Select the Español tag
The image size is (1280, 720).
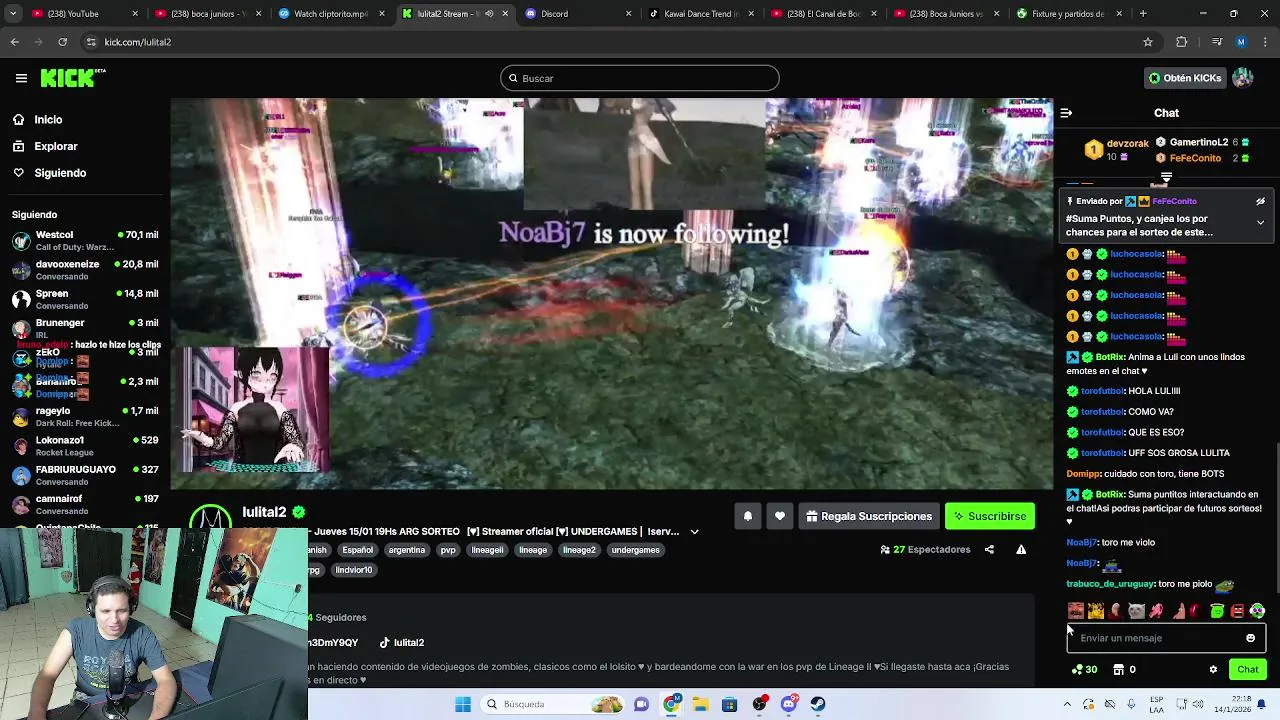(x=357, y=550)
